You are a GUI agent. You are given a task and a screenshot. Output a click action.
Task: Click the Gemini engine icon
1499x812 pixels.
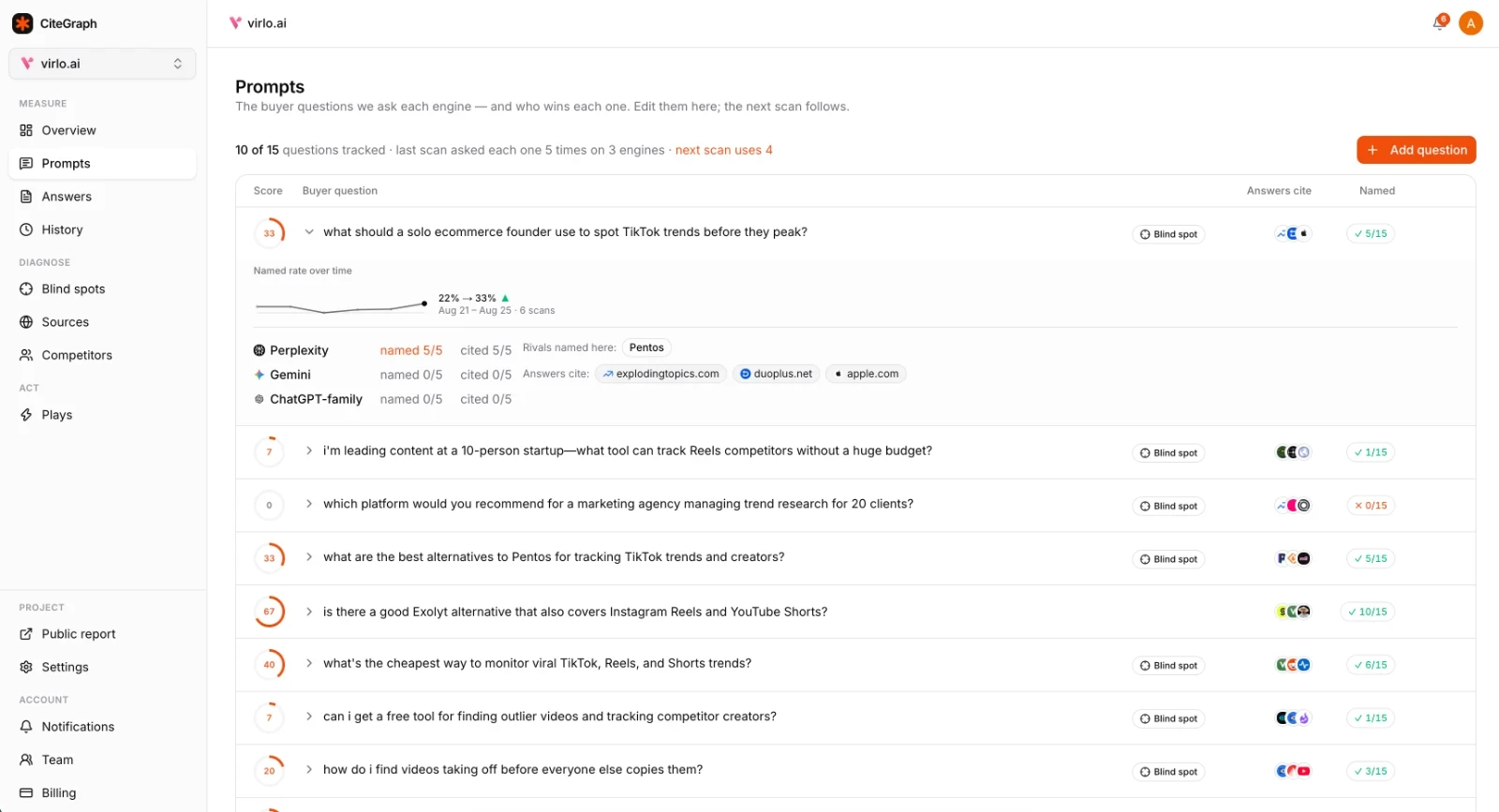click(260, 375)
